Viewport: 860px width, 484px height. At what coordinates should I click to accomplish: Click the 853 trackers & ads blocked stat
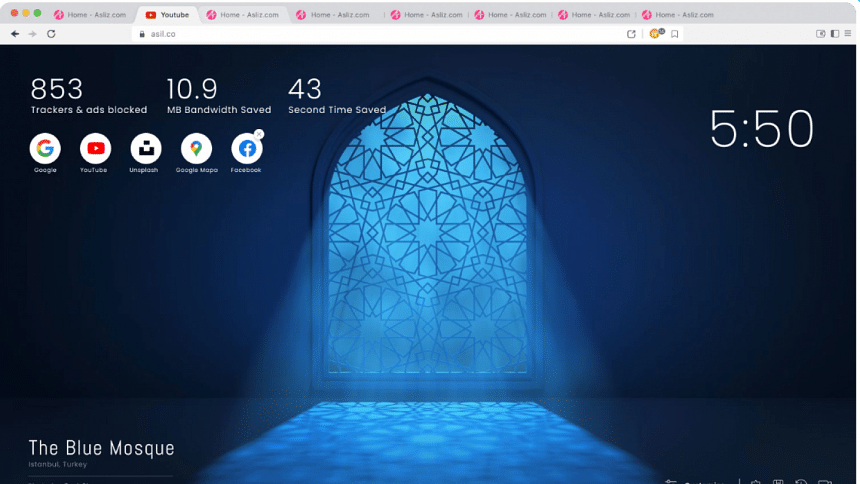(88, 96)
